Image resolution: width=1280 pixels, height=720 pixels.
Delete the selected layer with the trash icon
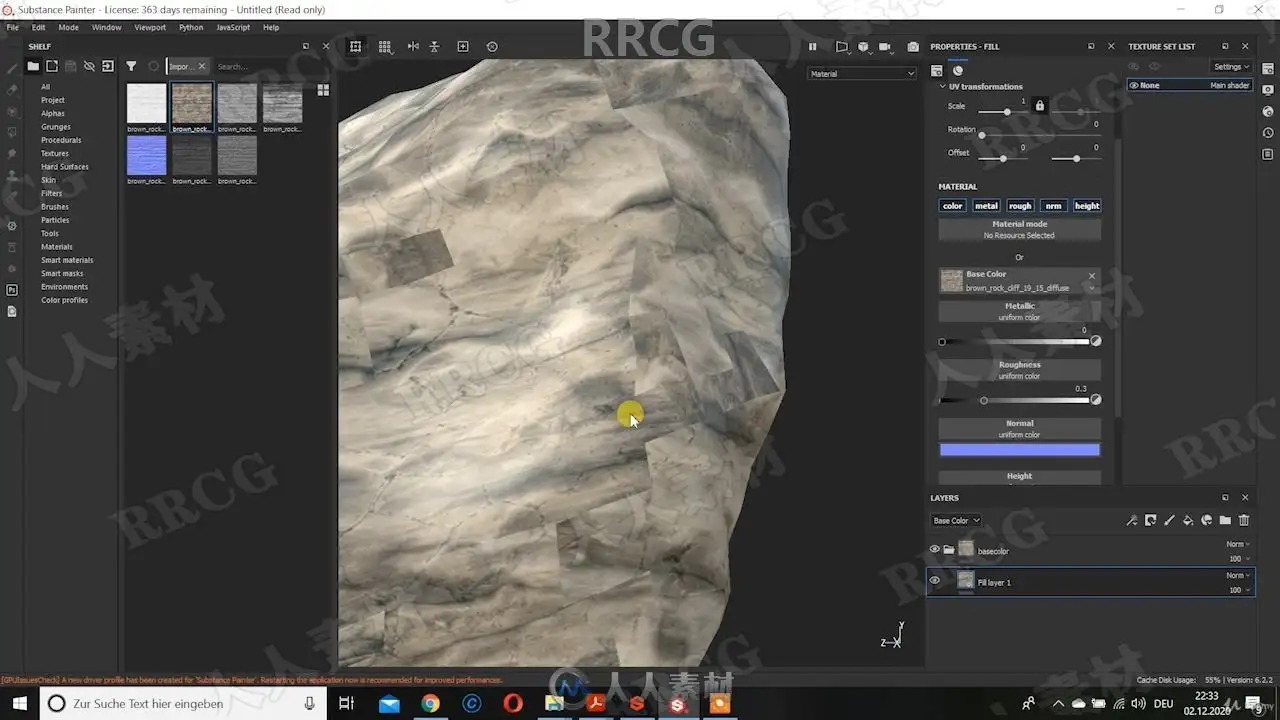coord(1244,520)
